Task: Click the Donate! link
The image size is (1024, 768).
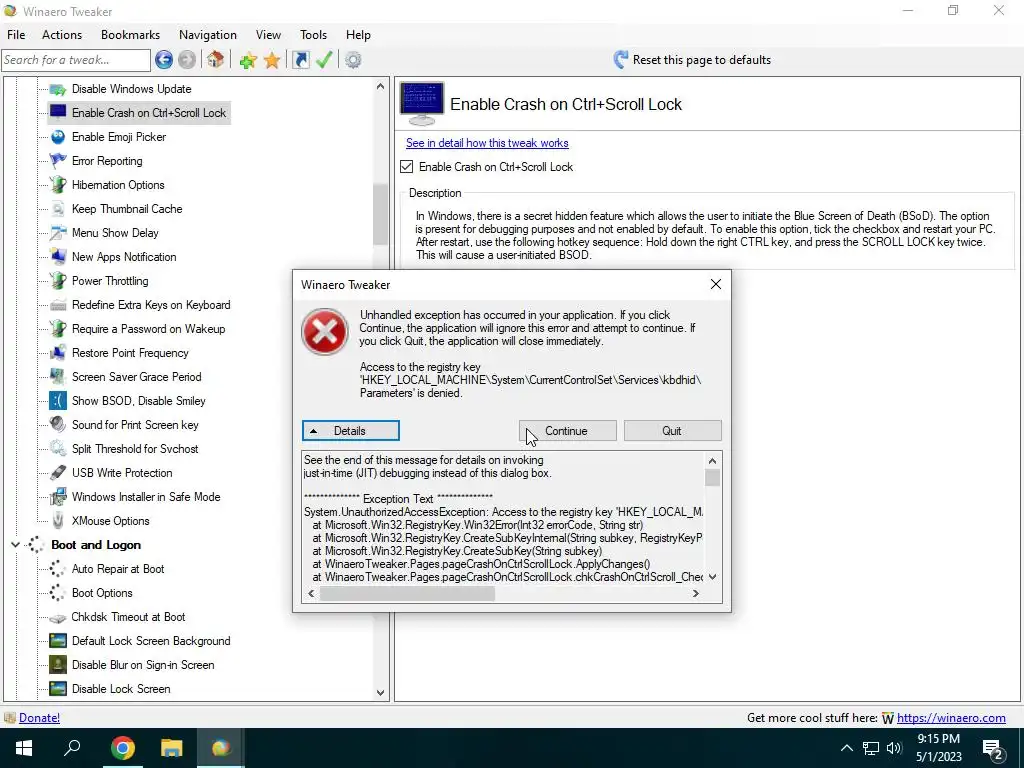Action: (39, 718)
